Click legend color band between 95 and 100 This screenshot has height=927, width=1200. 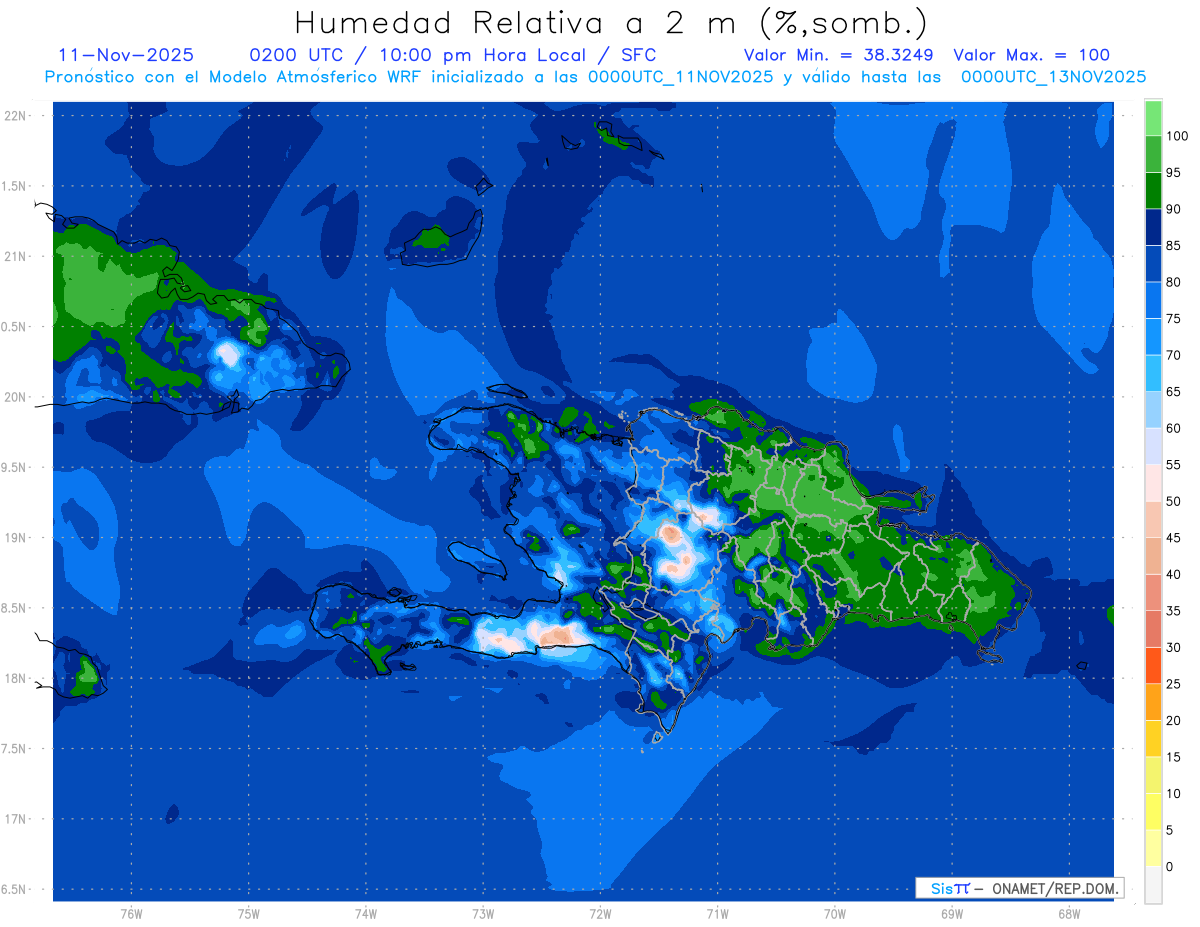coord(1153,154)
